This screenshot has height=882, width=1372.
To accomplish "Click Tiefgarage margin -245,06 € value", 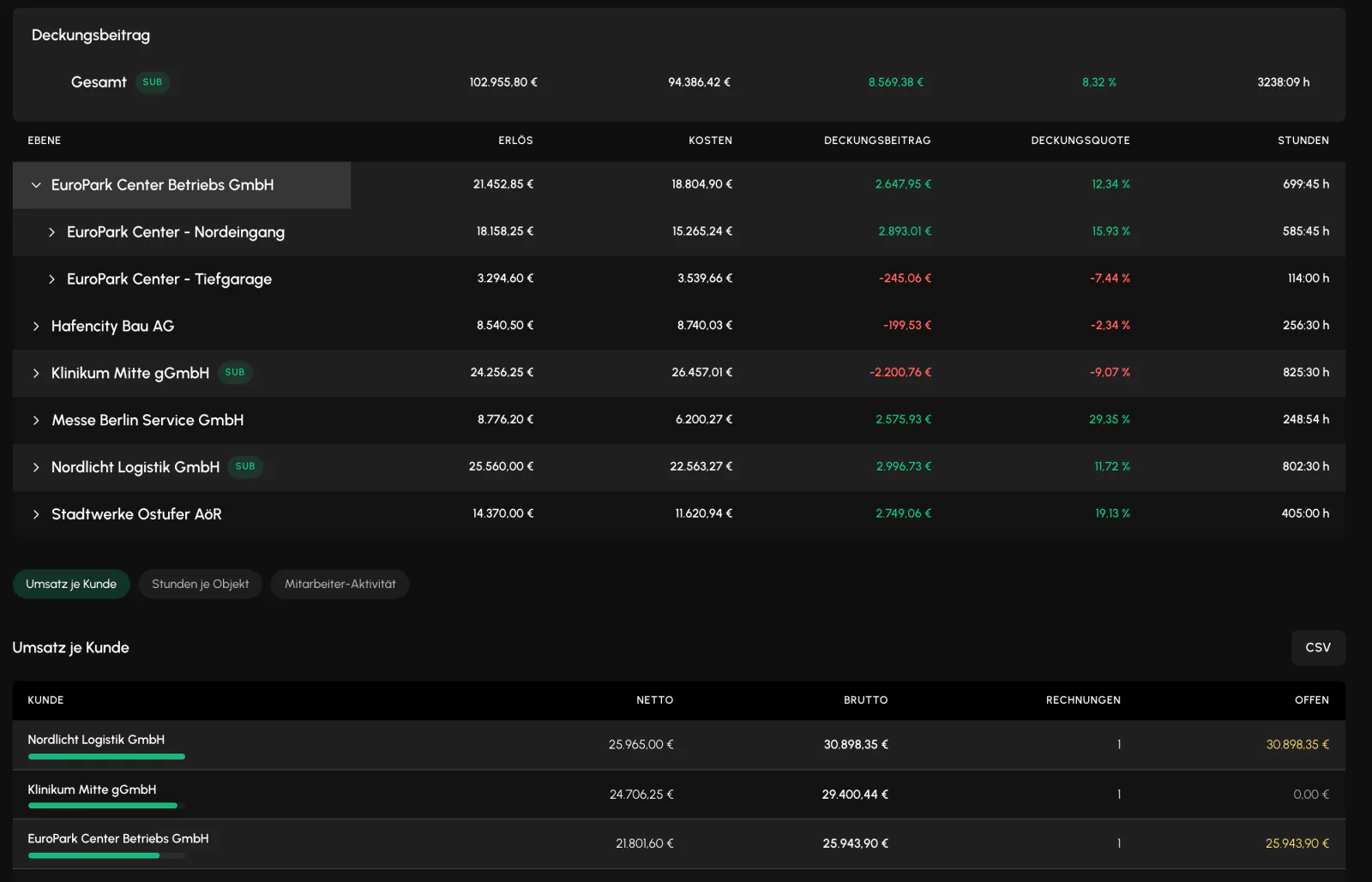I will point(905,279).
